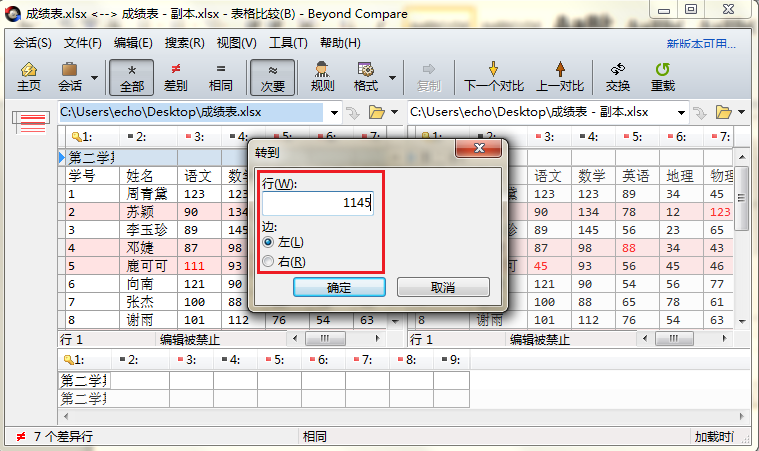Click the right pane 英语 header cell

(636, 176)
